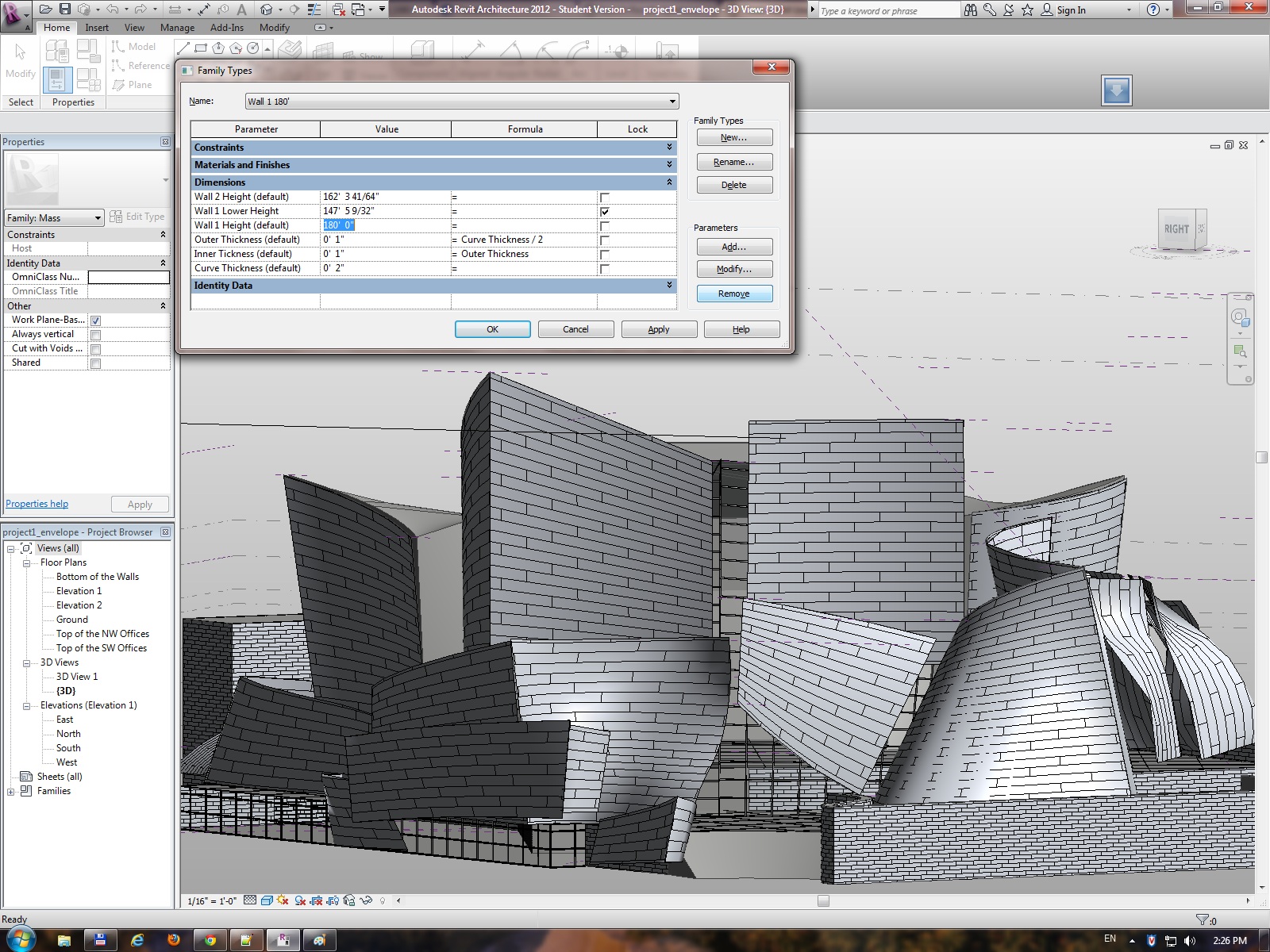This screenshot has width=1270, height=952.
Task: Click the Apply button in Family Types
Action: [x=658, y=329]
